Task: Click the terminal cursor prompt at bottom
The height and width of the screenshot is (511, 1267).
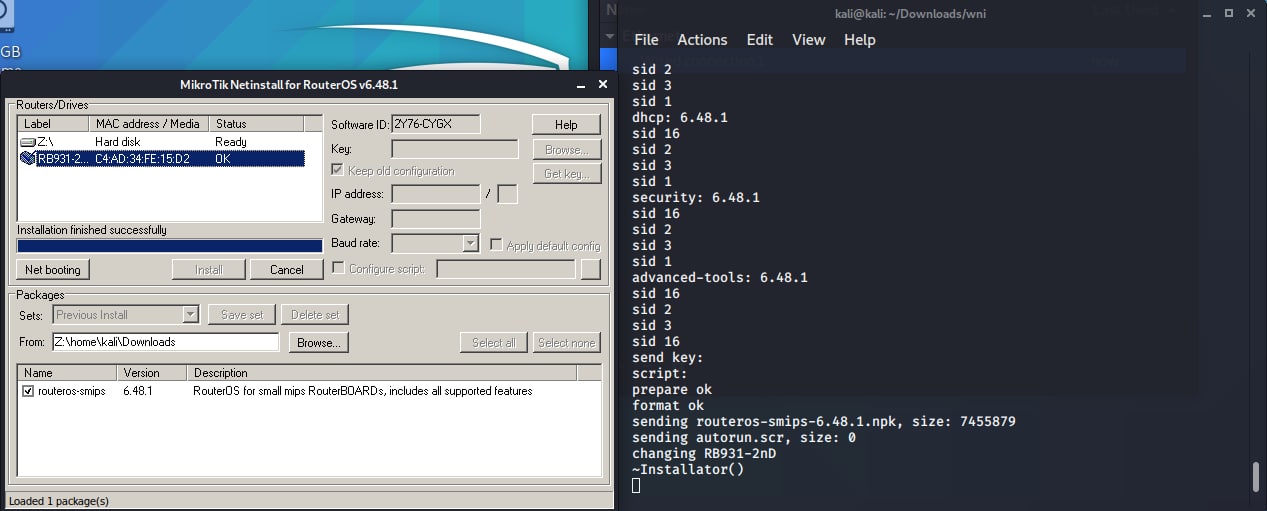Action: [x=636, y=485]
